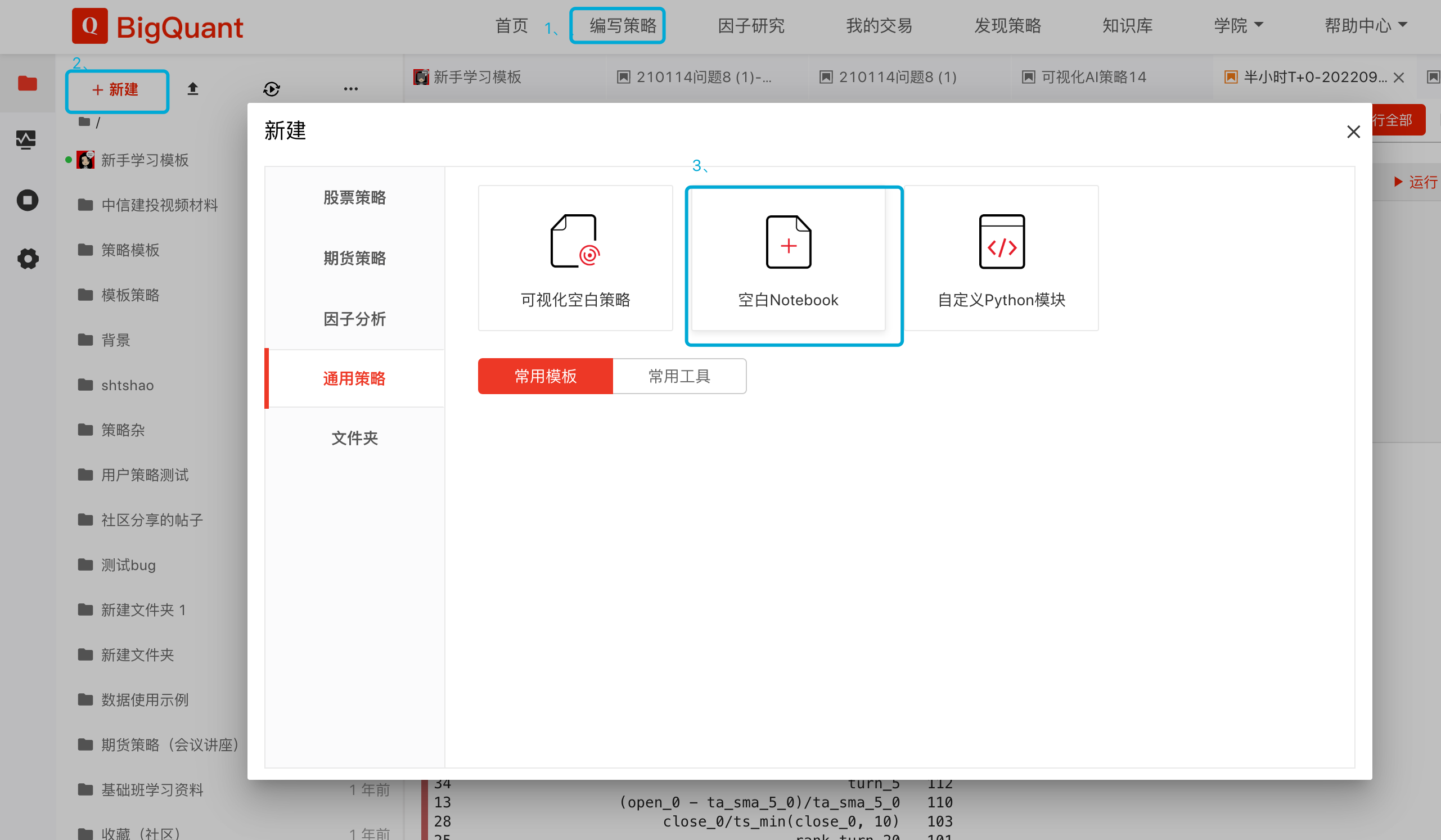Select the 可视化空白策略 template icon
Viewport: 1441px width, 840px height.
click(x=575, y=241)
